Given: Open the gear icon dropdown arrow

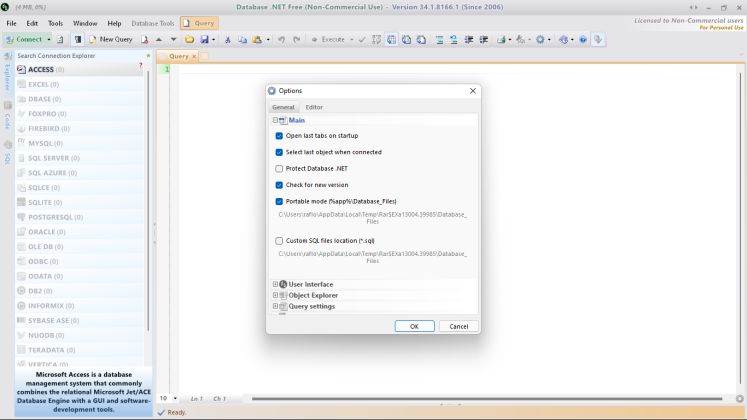Looking at the screenshot, I should (x=549, y=40).
